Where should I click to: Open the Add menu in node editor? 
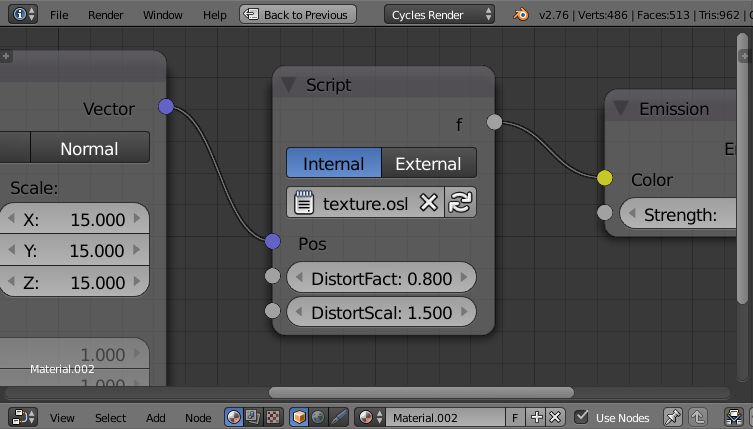tap(156, 417)
